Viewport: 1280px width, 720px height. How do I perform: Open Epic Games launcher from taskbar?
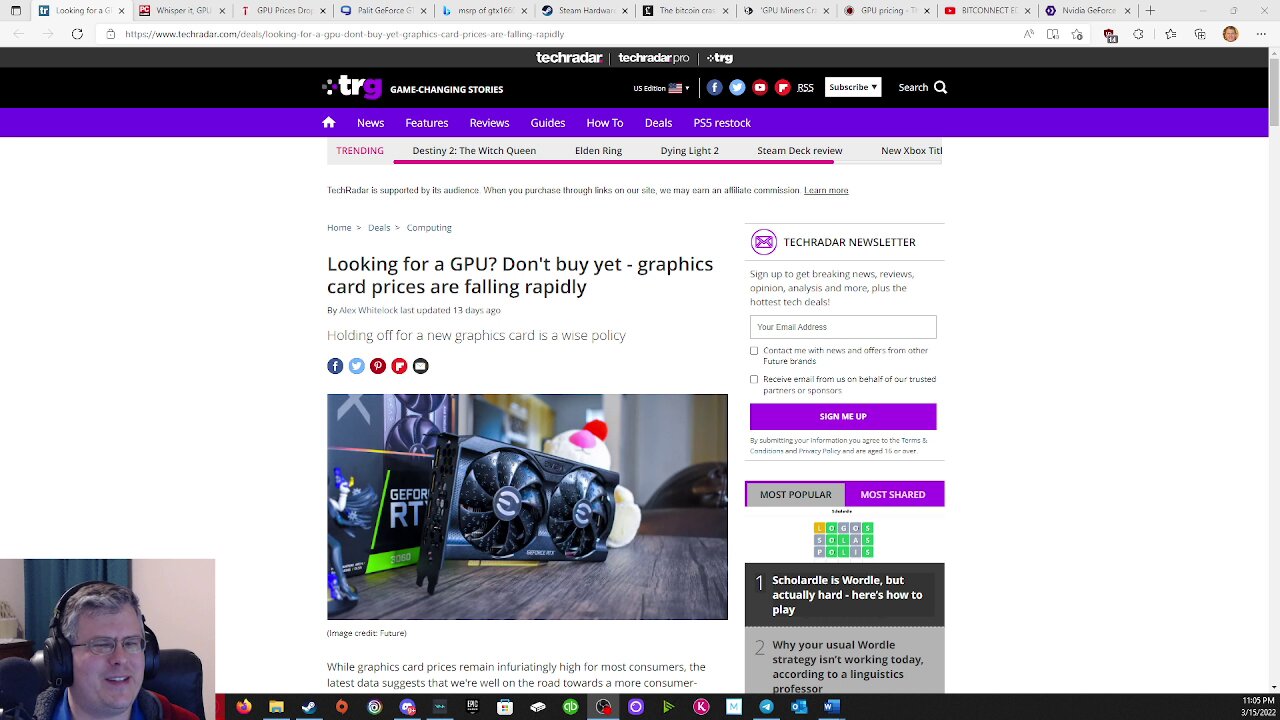(x=472, y=707)
